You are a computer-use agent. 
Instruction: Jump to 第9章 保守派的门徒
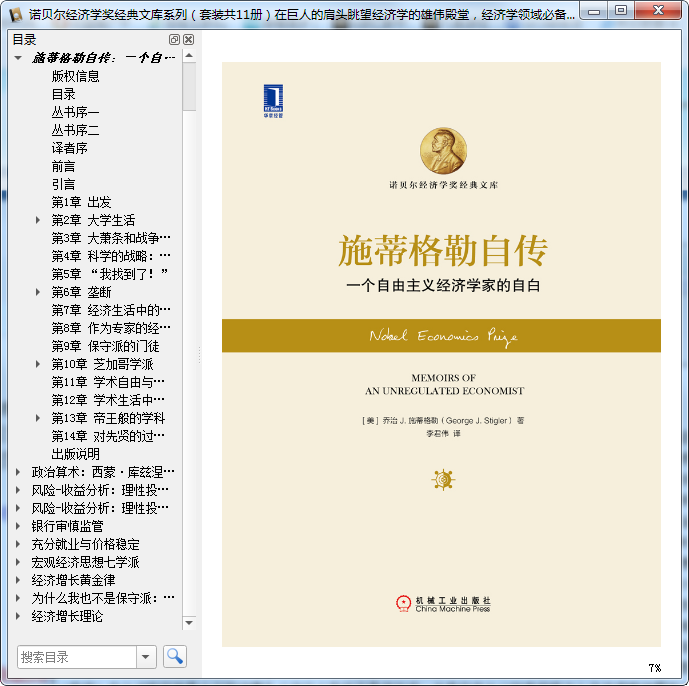[x=105, y=346]
